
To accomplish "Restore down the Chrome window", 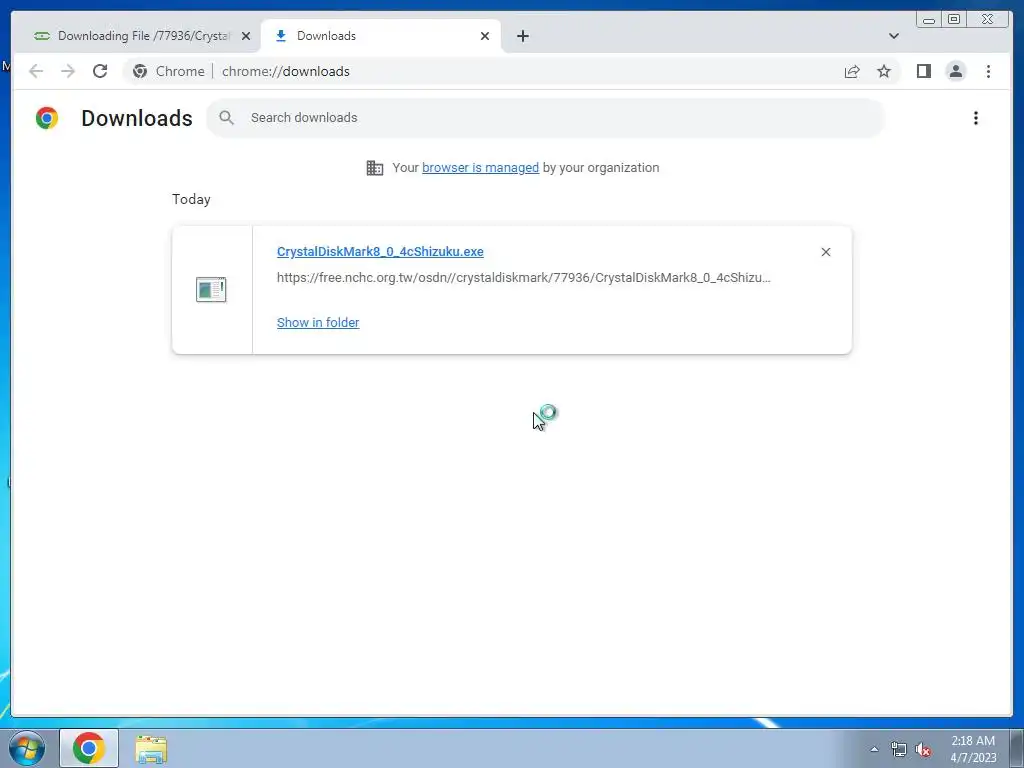I will point(953,20).
